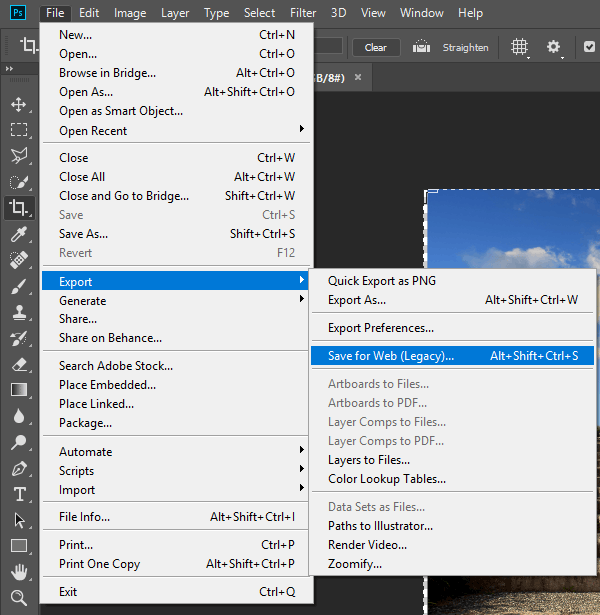The height and width of the screenshot is (615, 600).
Task: Open Export Preferences...
Action: coord(453,328)
